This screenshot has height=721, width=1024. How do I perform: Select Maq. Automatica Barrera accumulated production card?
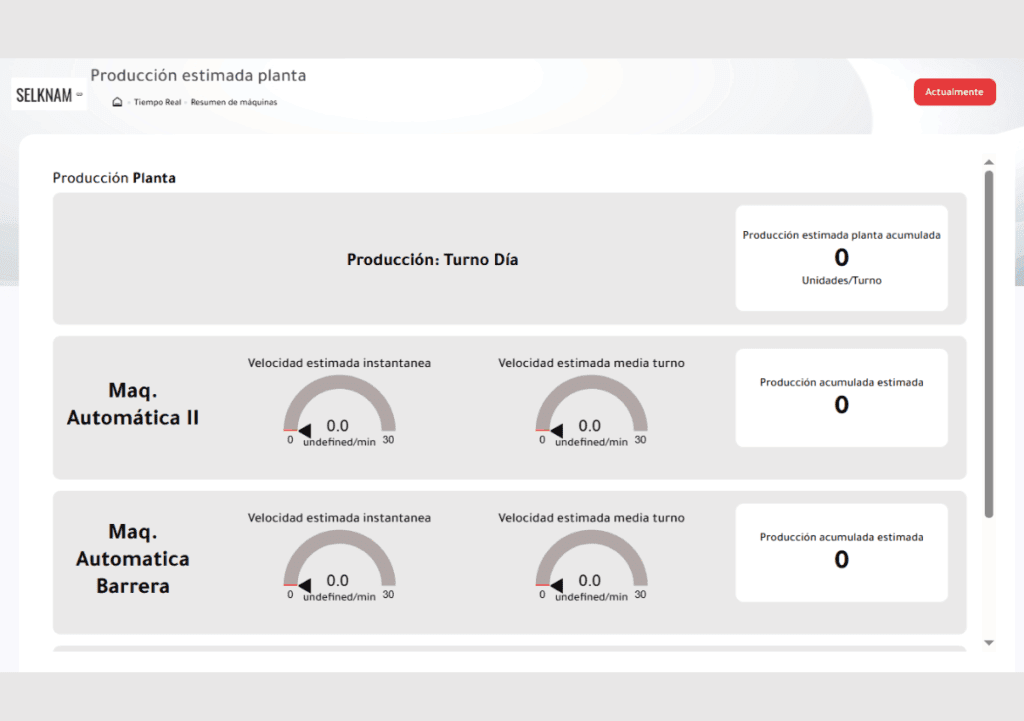click(x=841, y=552)
